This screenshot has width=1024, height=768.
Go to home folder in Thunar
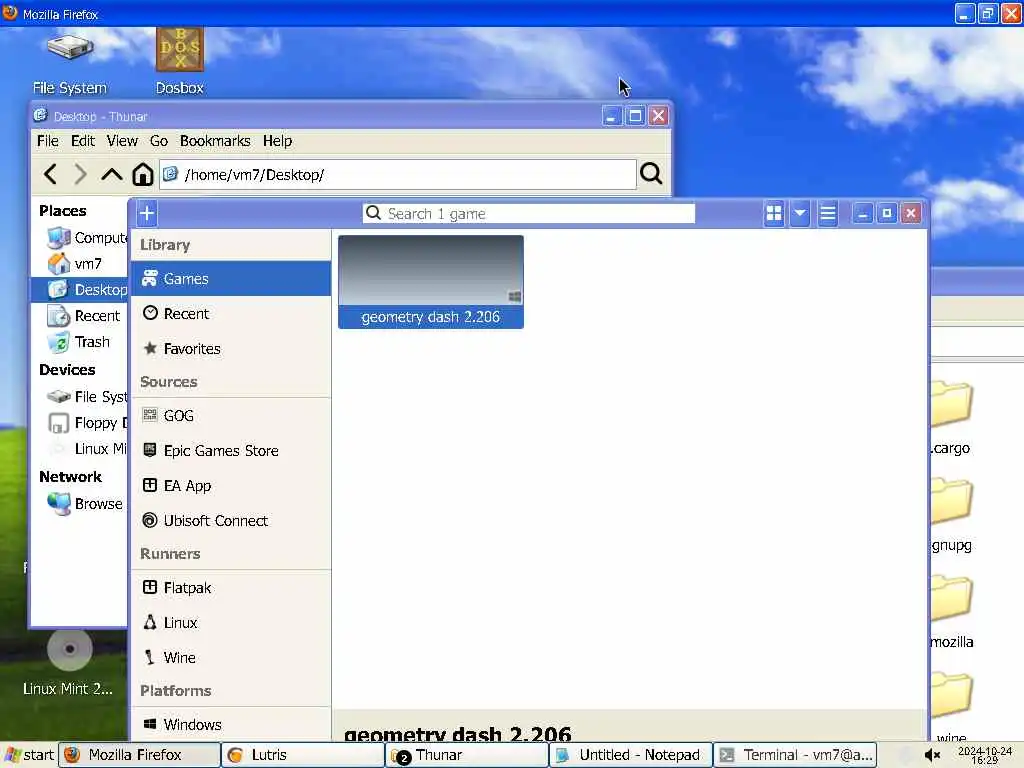[x=142, y=174]
